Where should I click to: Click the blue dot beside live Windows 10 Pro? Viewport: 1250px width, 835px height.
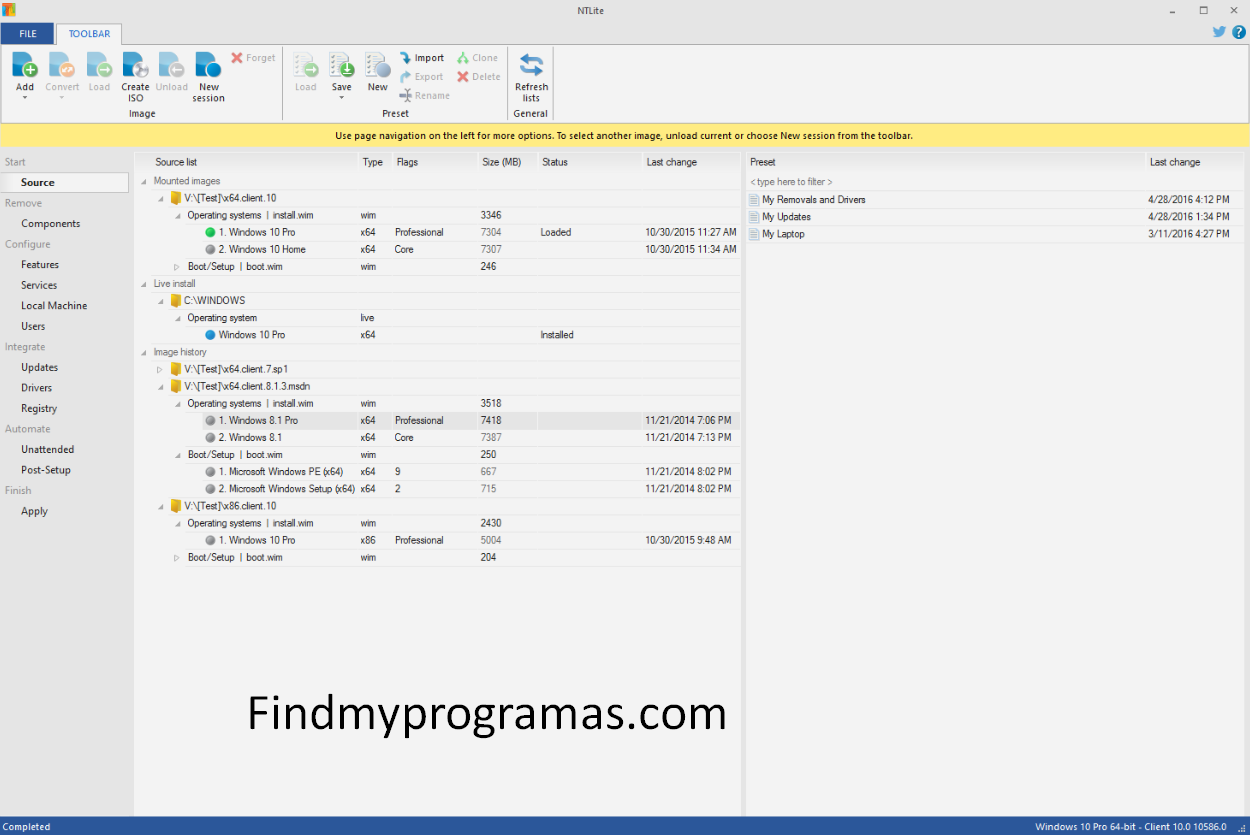[x=210, y=336]
